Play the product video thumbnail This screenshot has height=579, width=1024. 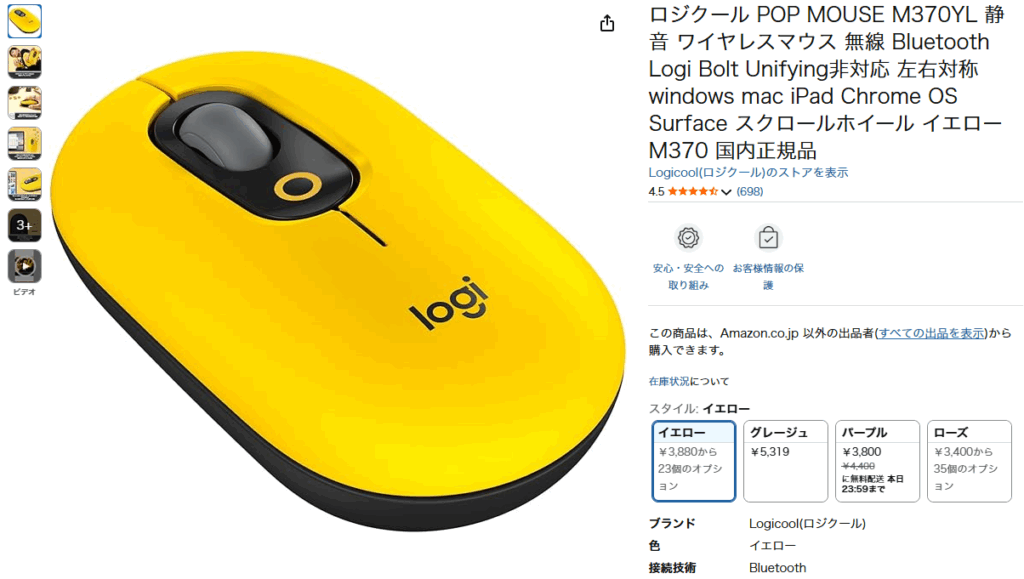point(25,266)
